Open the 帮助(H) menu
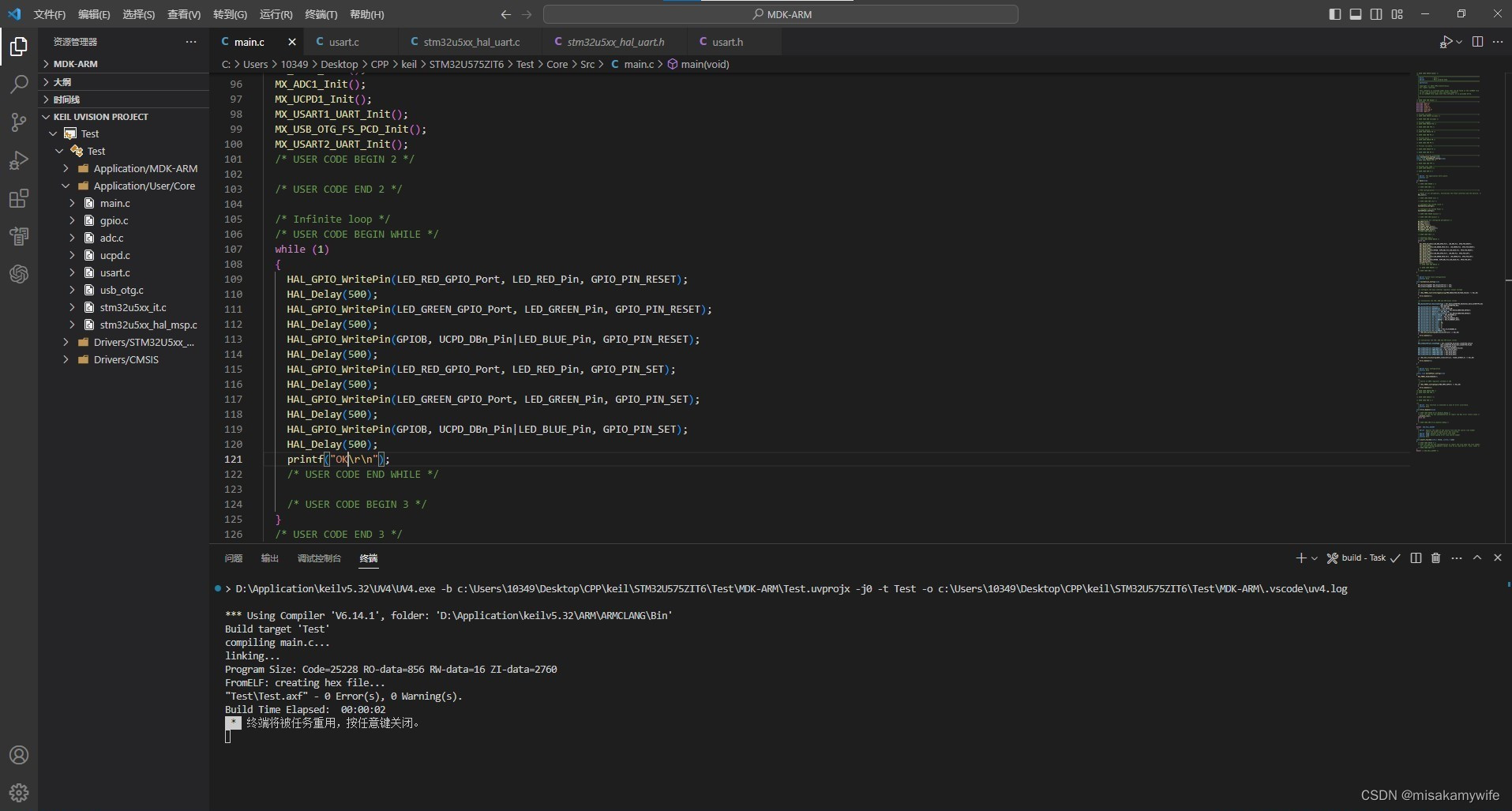Screen dimensions: 1512x811 point(367,14)
